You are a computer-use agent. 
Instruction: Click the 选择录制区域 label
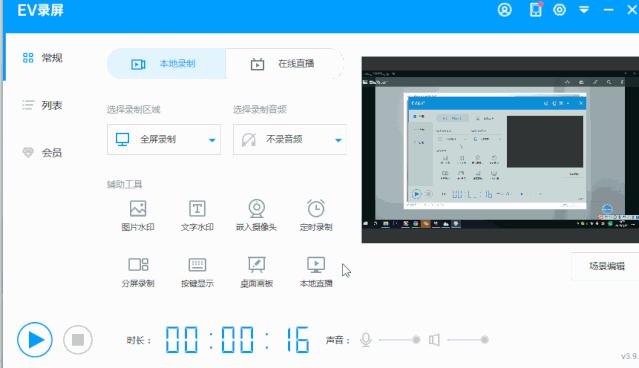(x=134, y=109)
